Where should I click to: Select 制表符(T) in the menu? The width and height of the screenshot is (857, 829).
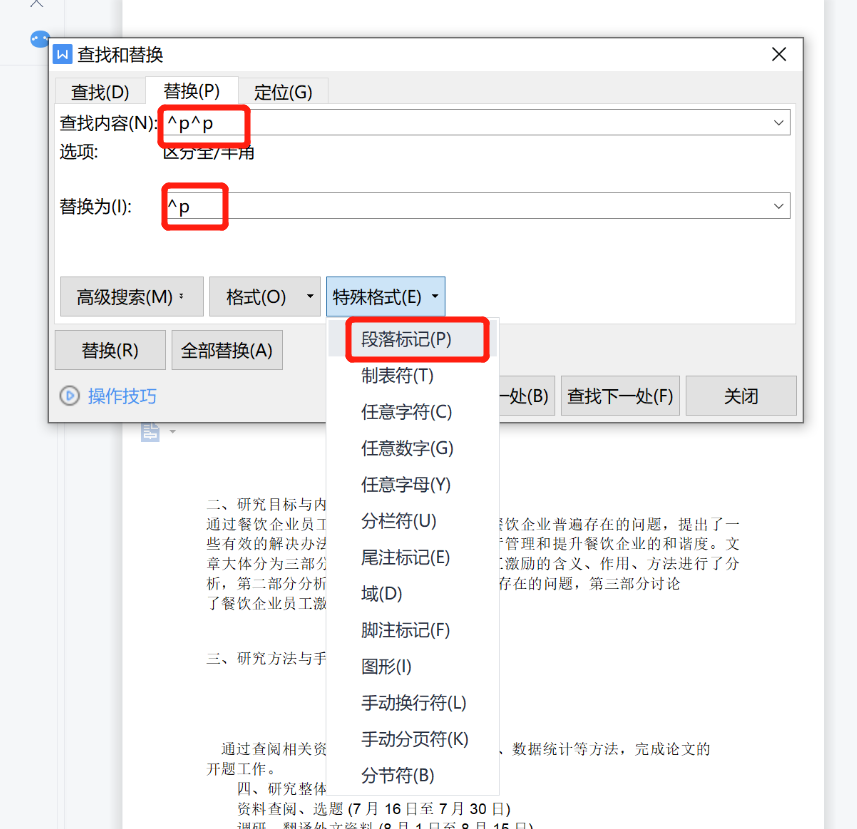click(397, 376)
